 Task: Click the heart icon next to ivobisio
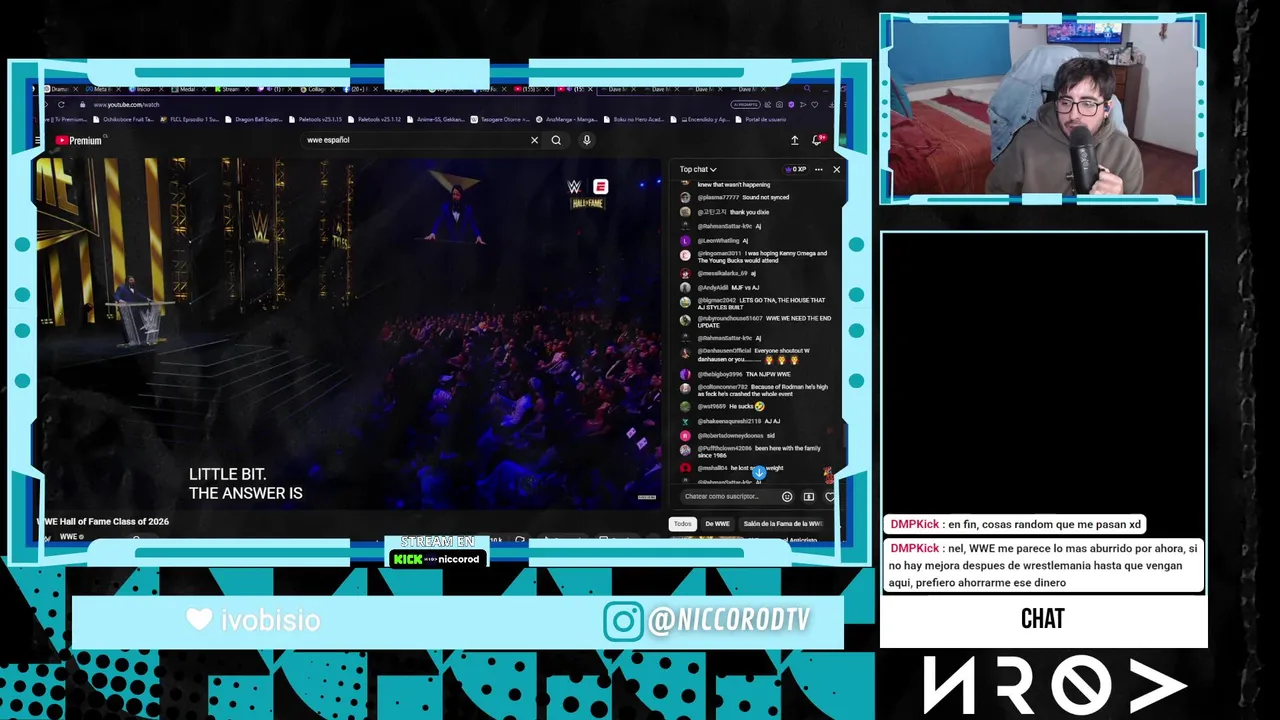[199, 620]
